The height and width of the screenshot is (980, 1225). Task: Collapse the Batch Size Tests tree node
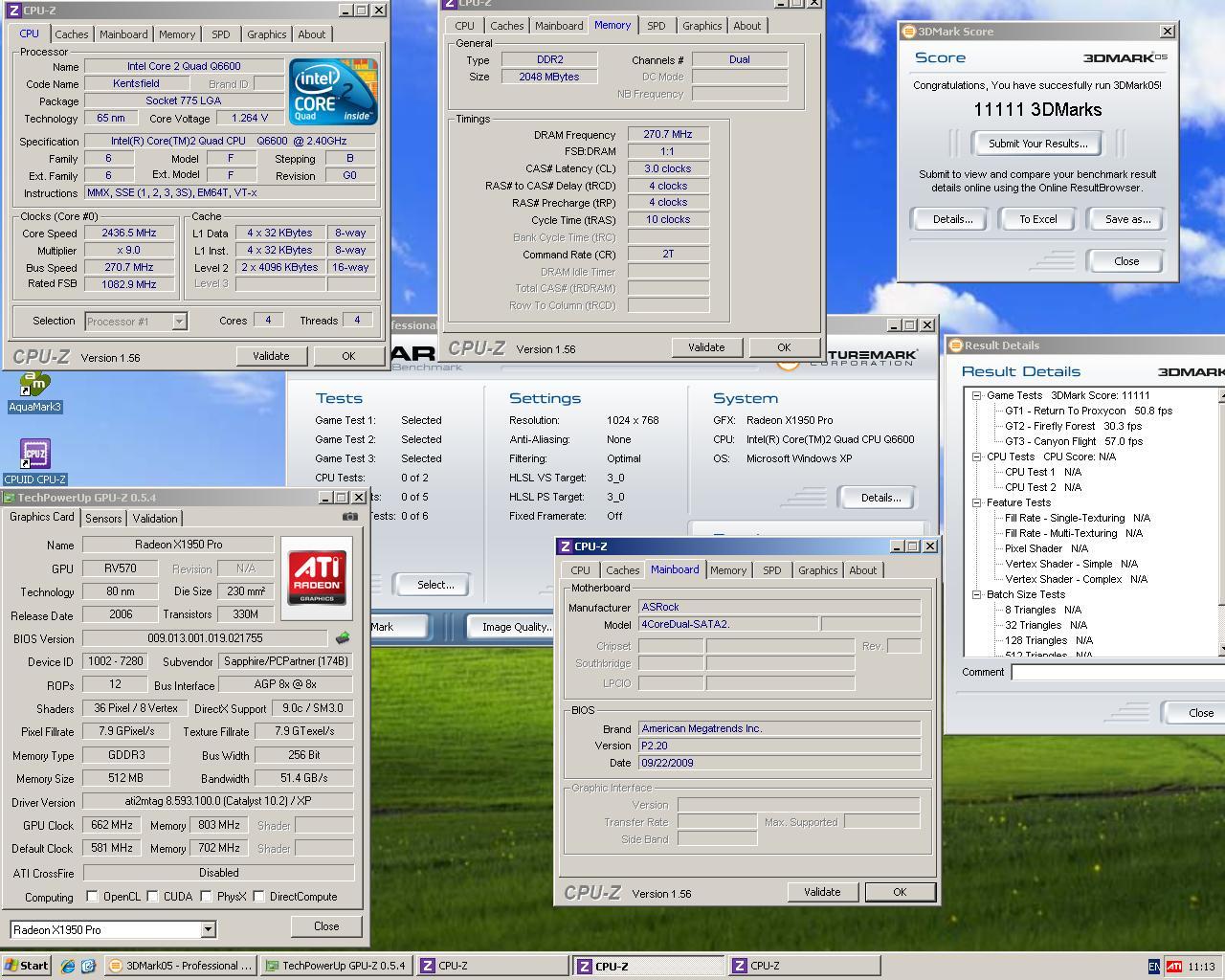(x=976, y=594)
